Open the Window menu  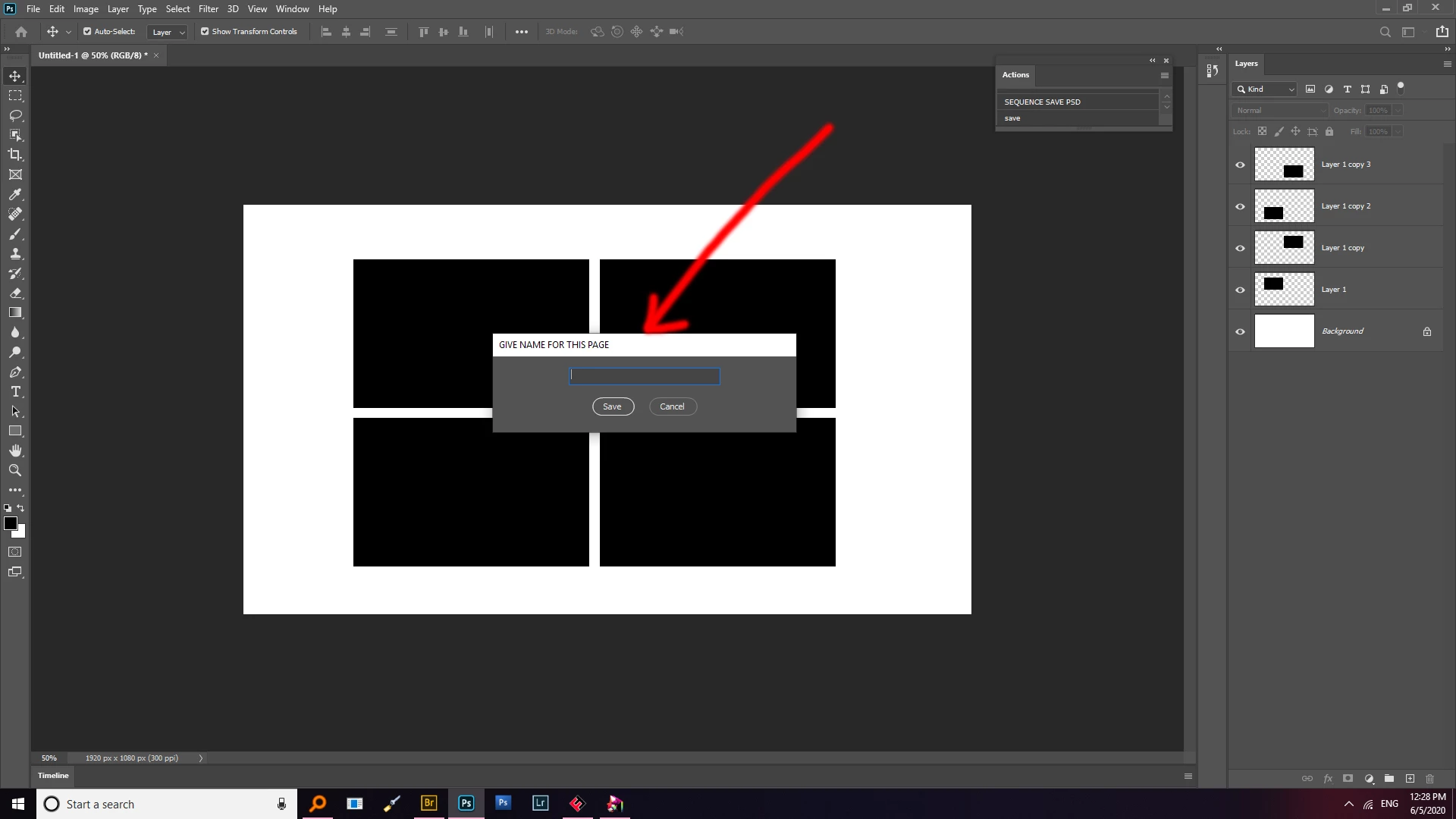click(292, 9)
